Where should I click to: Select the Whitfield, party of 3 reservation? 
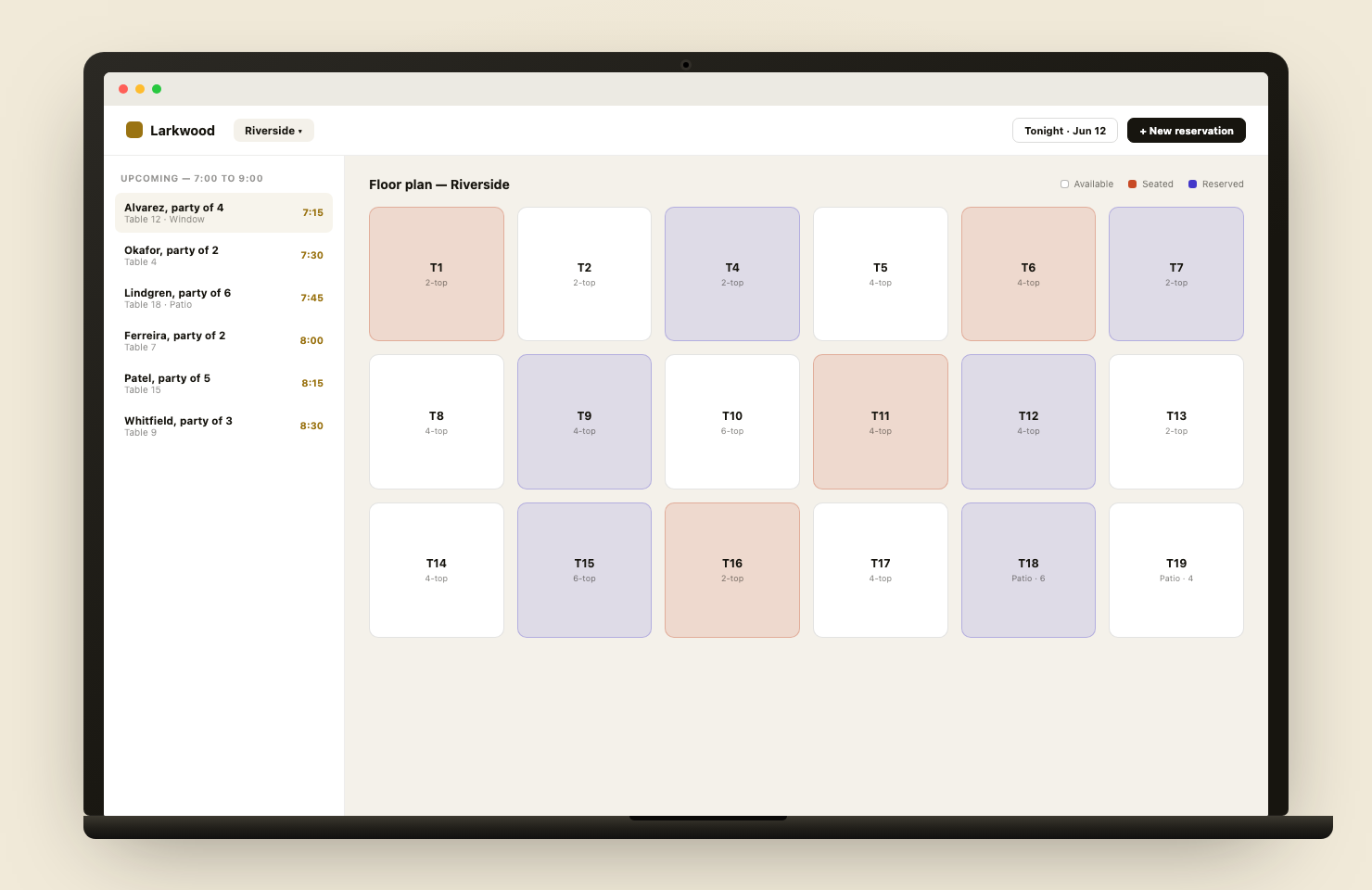click(223, 426)
